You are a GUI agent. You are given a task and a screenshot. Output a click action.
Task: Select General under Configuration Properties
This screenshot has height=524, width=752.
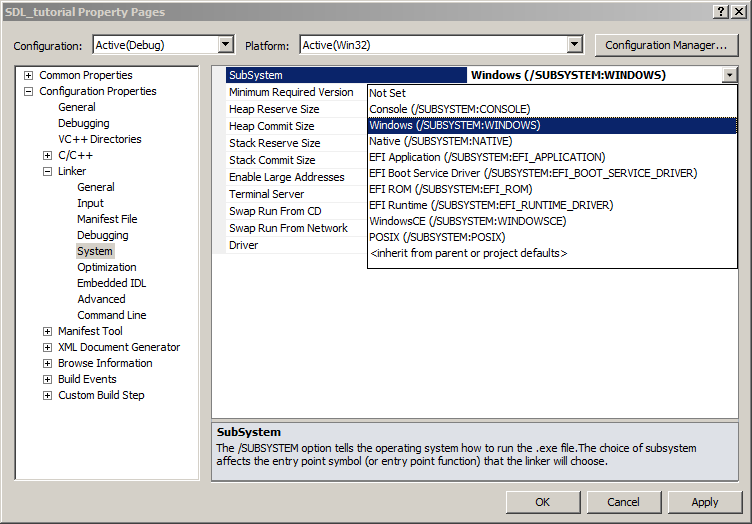[77, 107]
